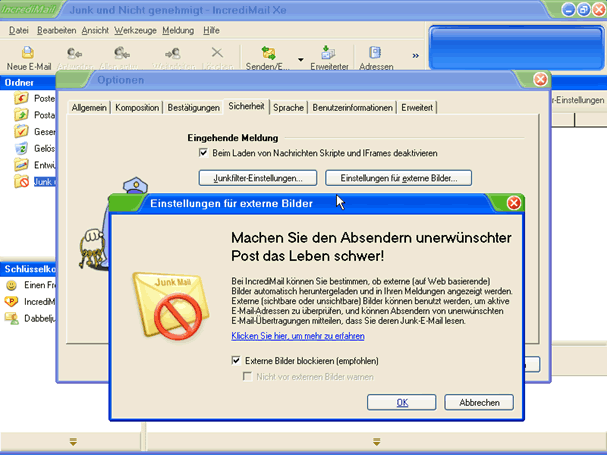Click the Weiterleiten forward toolbar icon
The image size is (608, 456).
[x=173, y=52]
